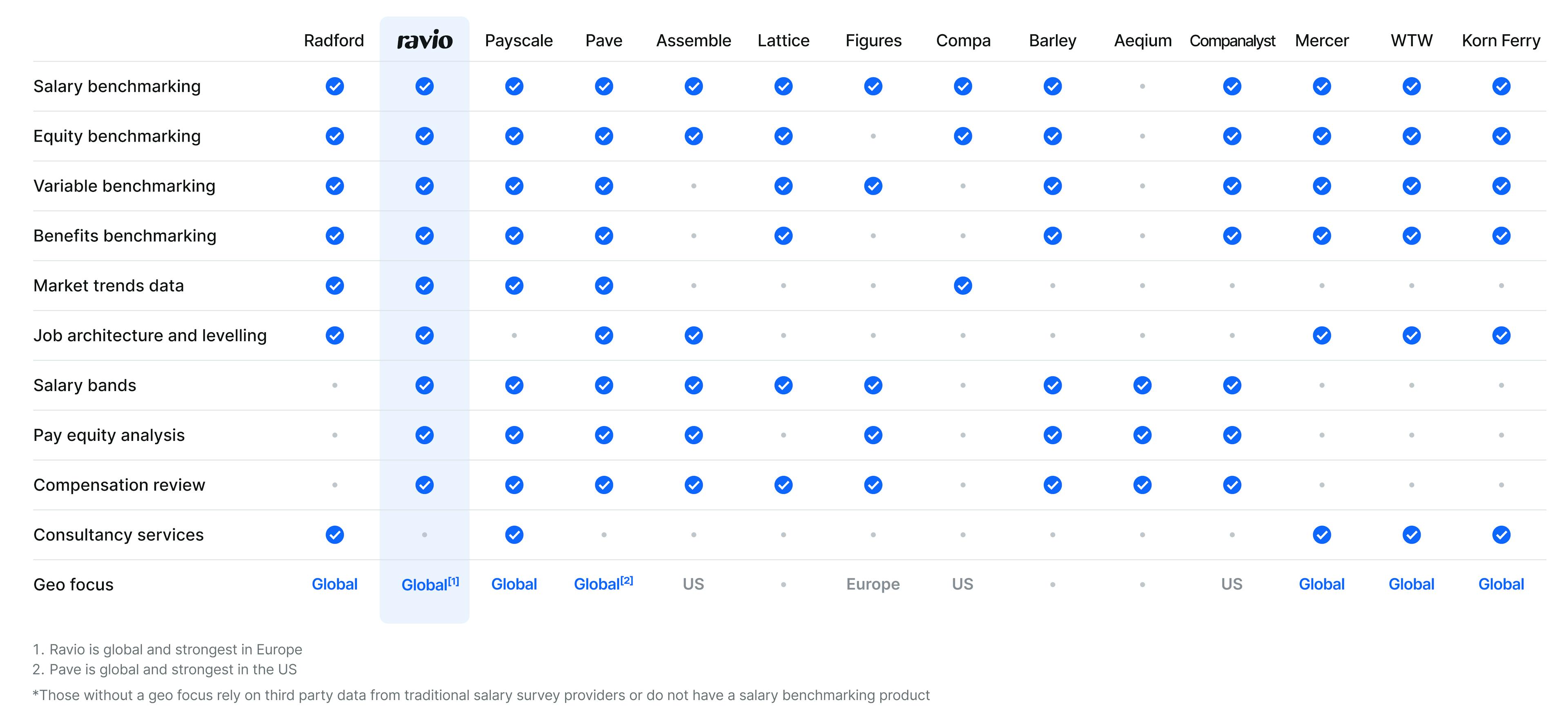Click Aeqium's Salary bands checkmark
Viewport: 1568px width, 720px height.
coord(1142,385)
